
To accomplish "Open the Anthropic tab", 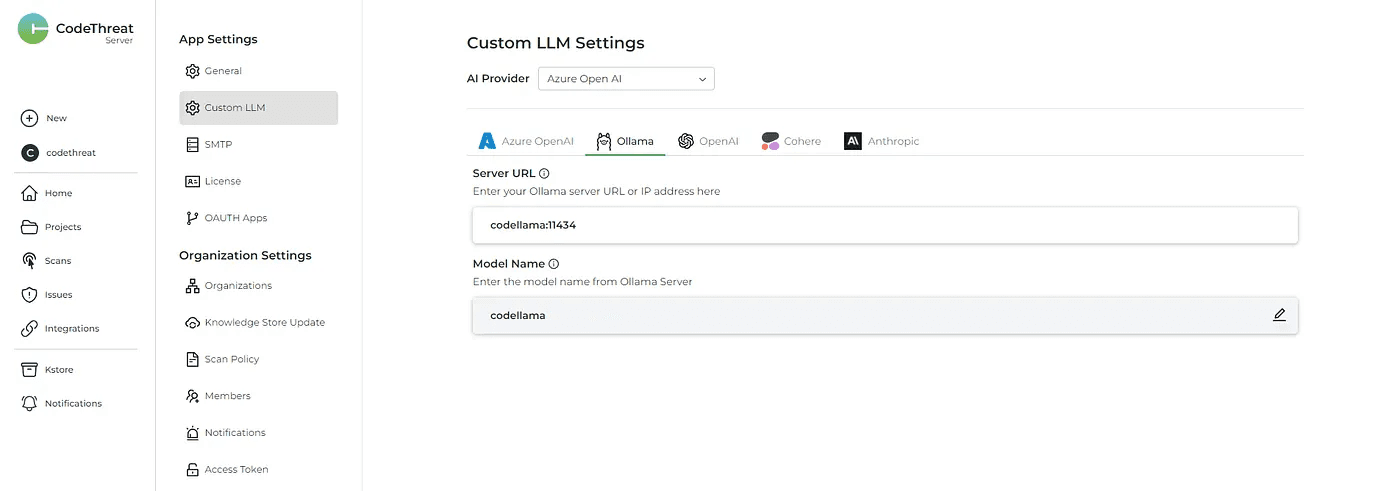I will (x=881, y=141).
